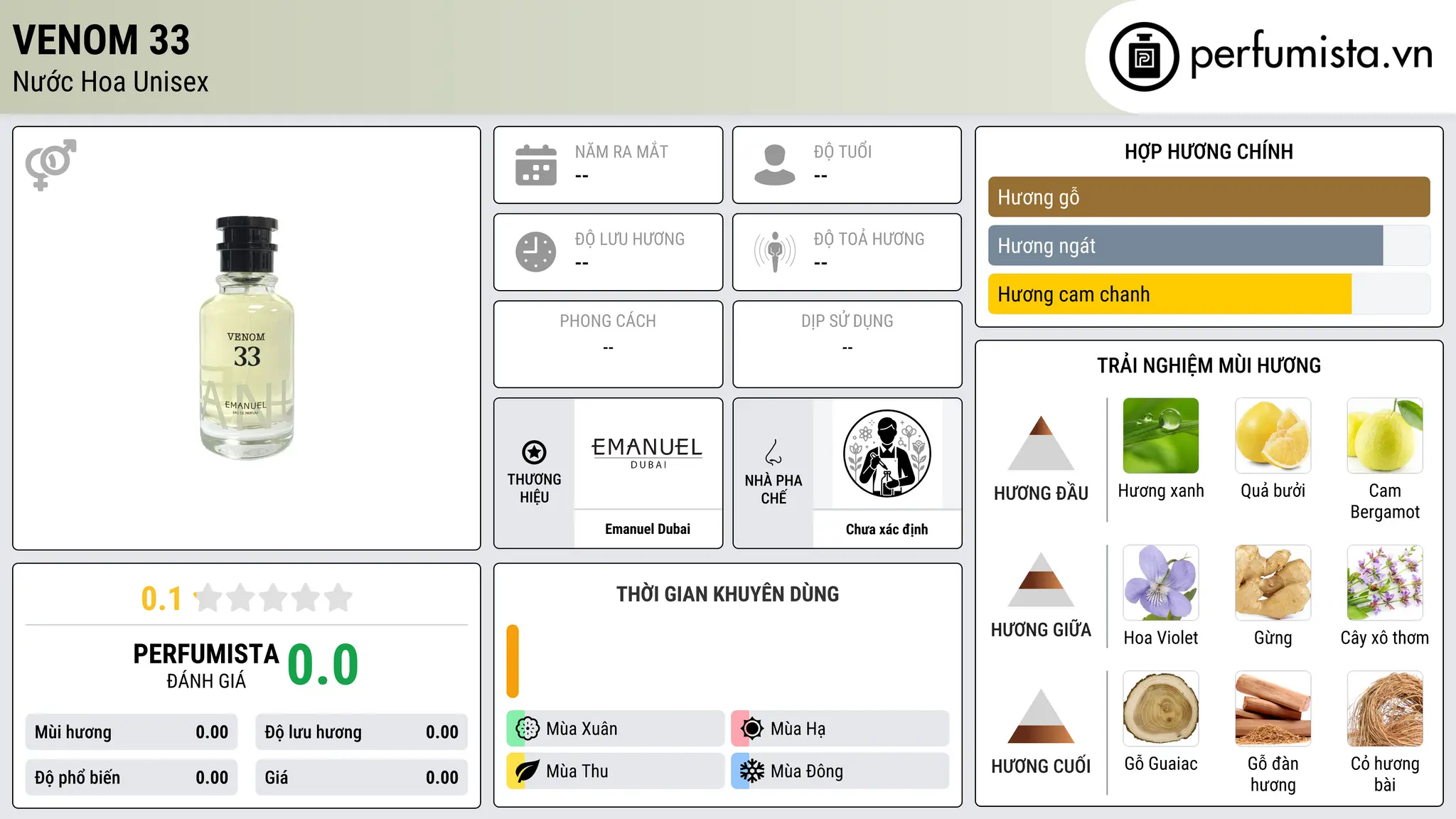Click the Hương giữa pyramid icon

[1041, 579]
